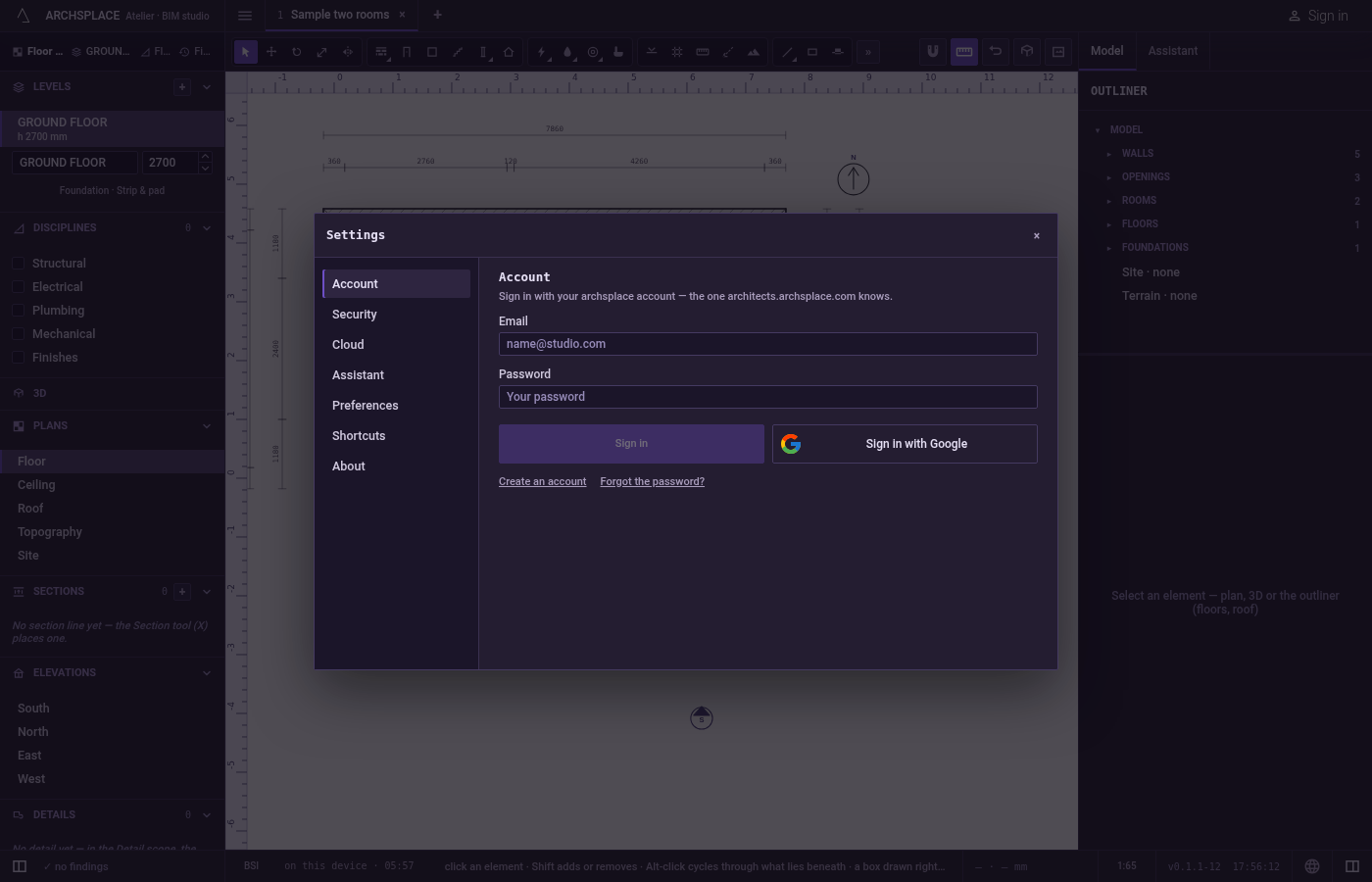Viewport: 1372px width, 882px height.
Task: Collapse the PLANS section chevron
Action: (207, 425)
